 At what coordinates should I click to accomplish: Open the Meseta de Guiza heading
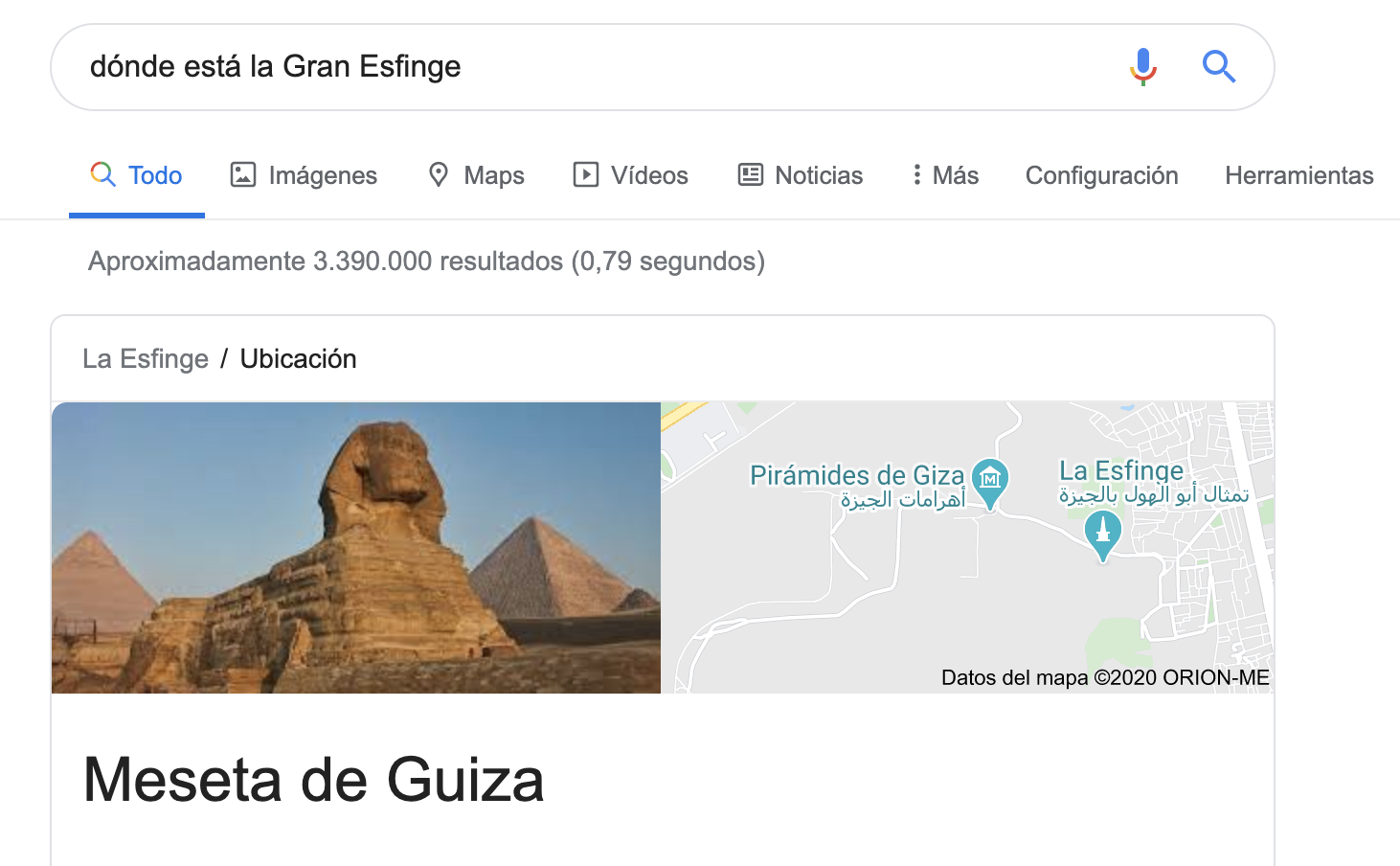click(x=314, y=779)
